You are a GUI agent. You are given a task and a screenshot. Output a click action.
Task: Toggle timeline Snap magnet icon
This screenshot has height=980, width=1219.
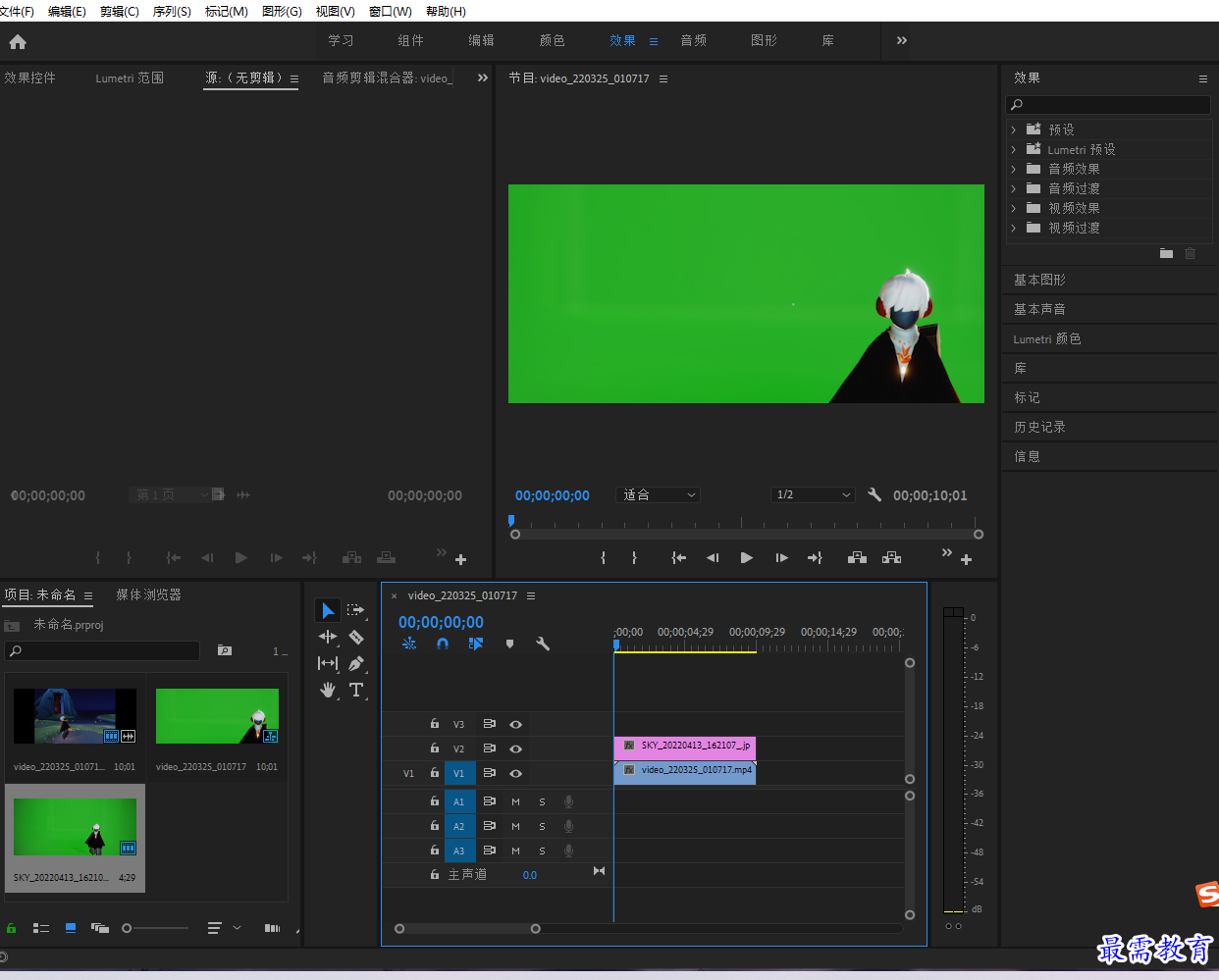tap(443, 644)
